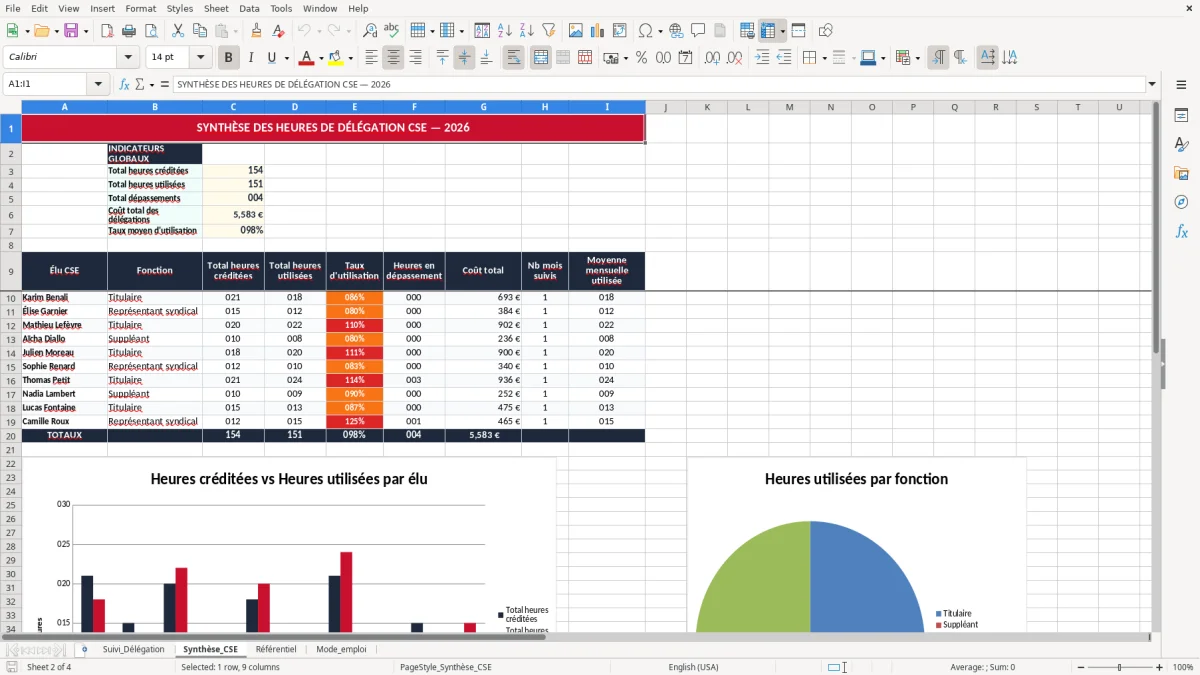Insert hyperlink with the globe icon
This screenshot has width=1200, height=675.
[676, 31]
